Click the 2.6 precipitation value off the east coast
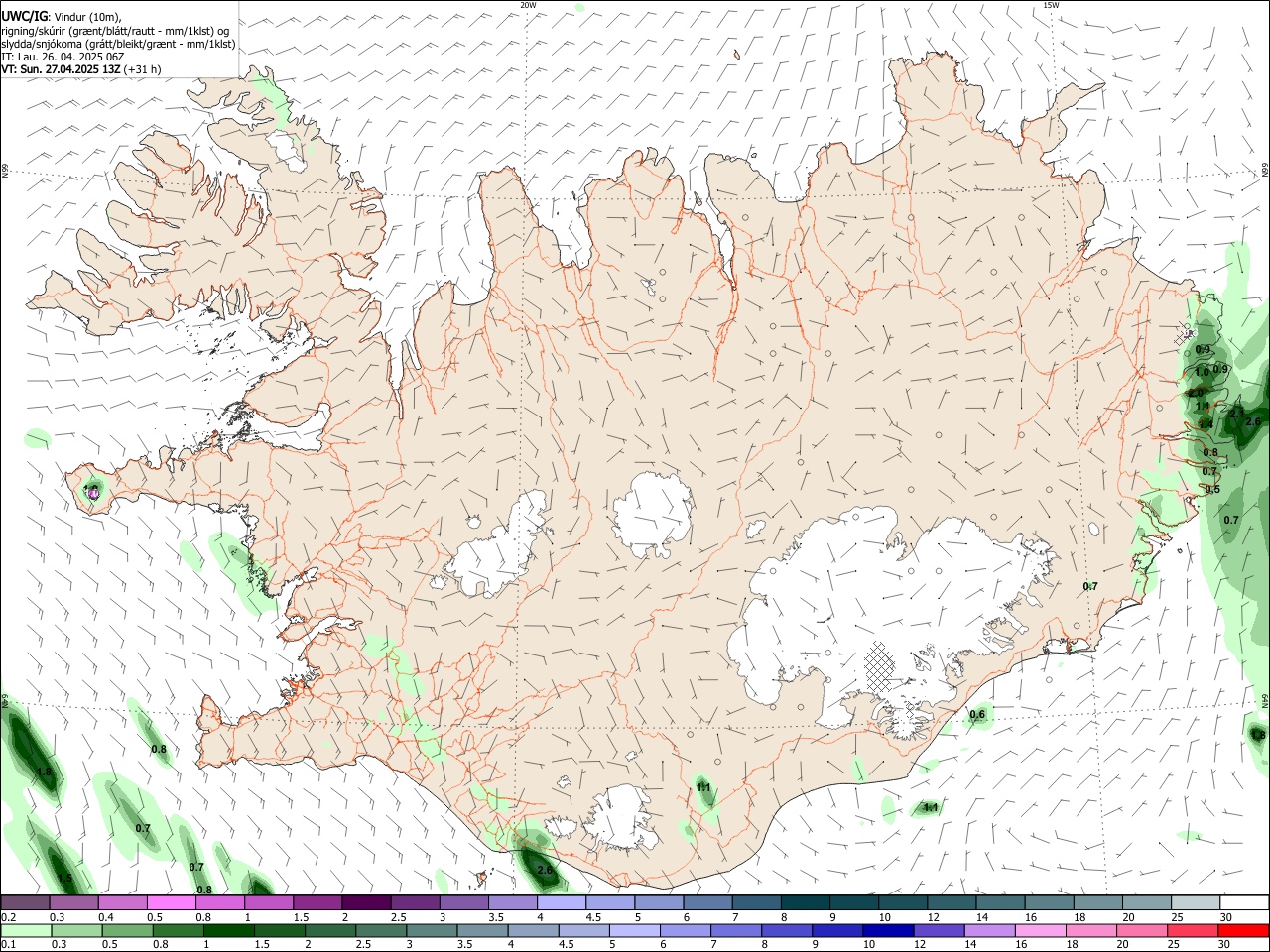 tap(1253, 421)
